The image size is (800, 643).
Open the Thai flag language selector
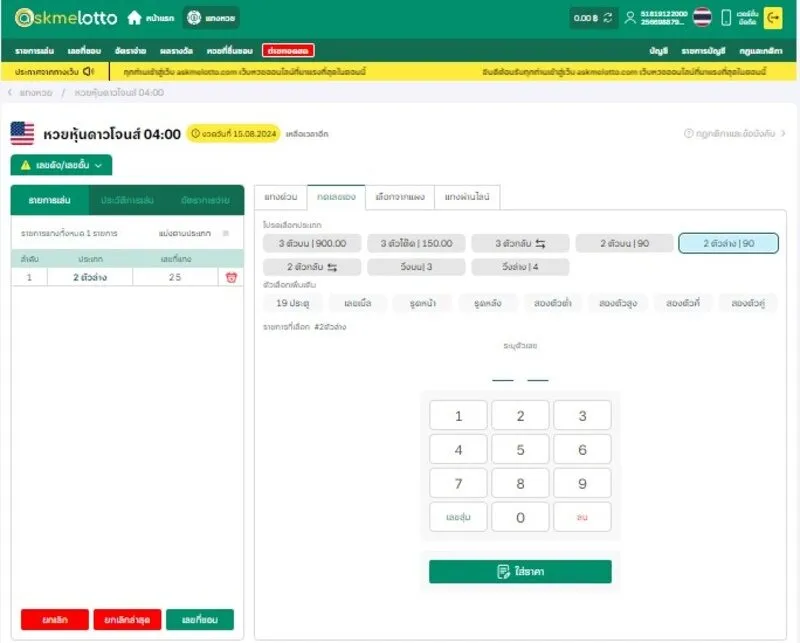pyautogui.click(x=702, y=18)
